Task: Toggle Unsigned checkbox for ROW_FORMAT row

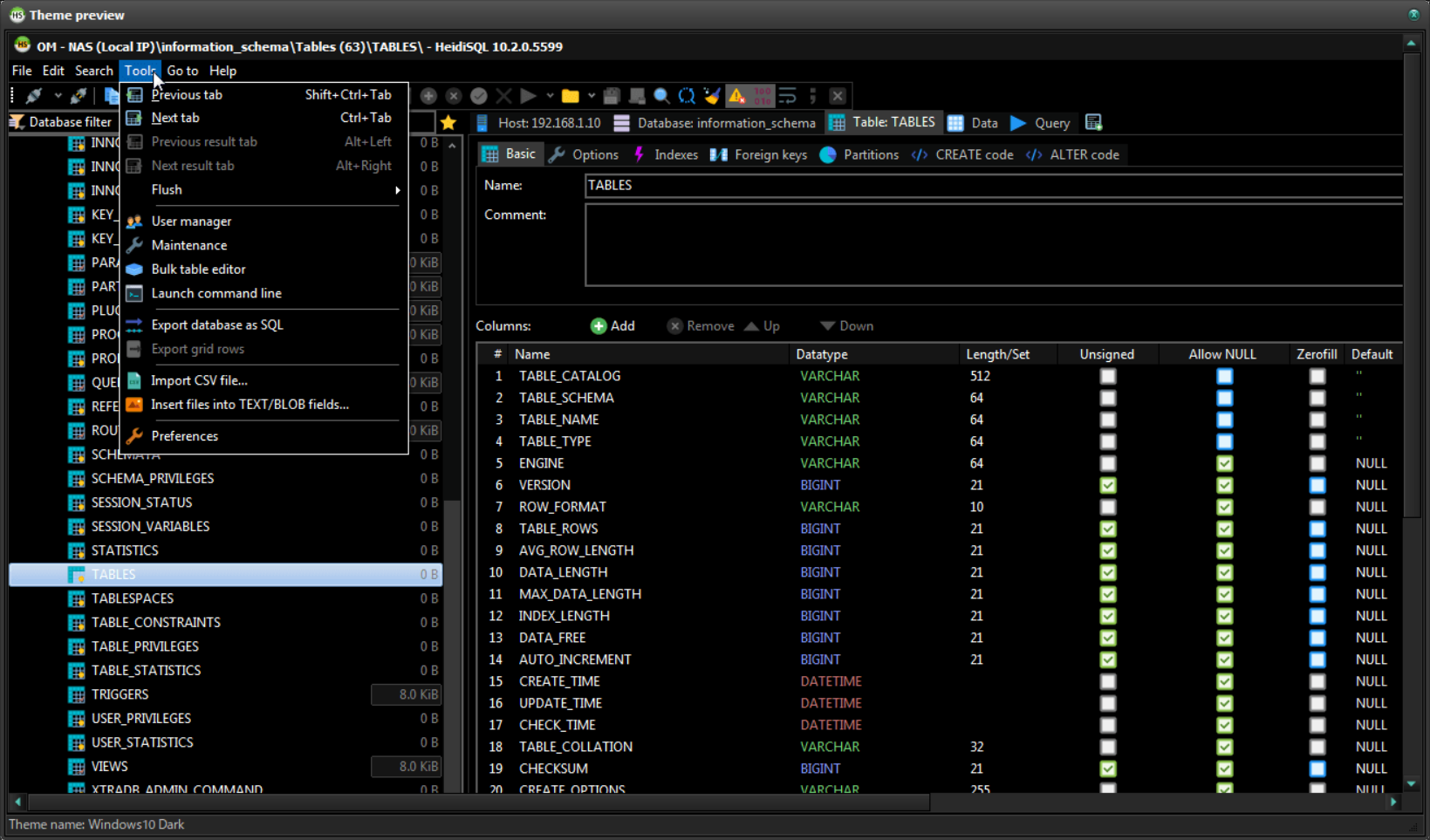Action: click(x=1108, y=507)
